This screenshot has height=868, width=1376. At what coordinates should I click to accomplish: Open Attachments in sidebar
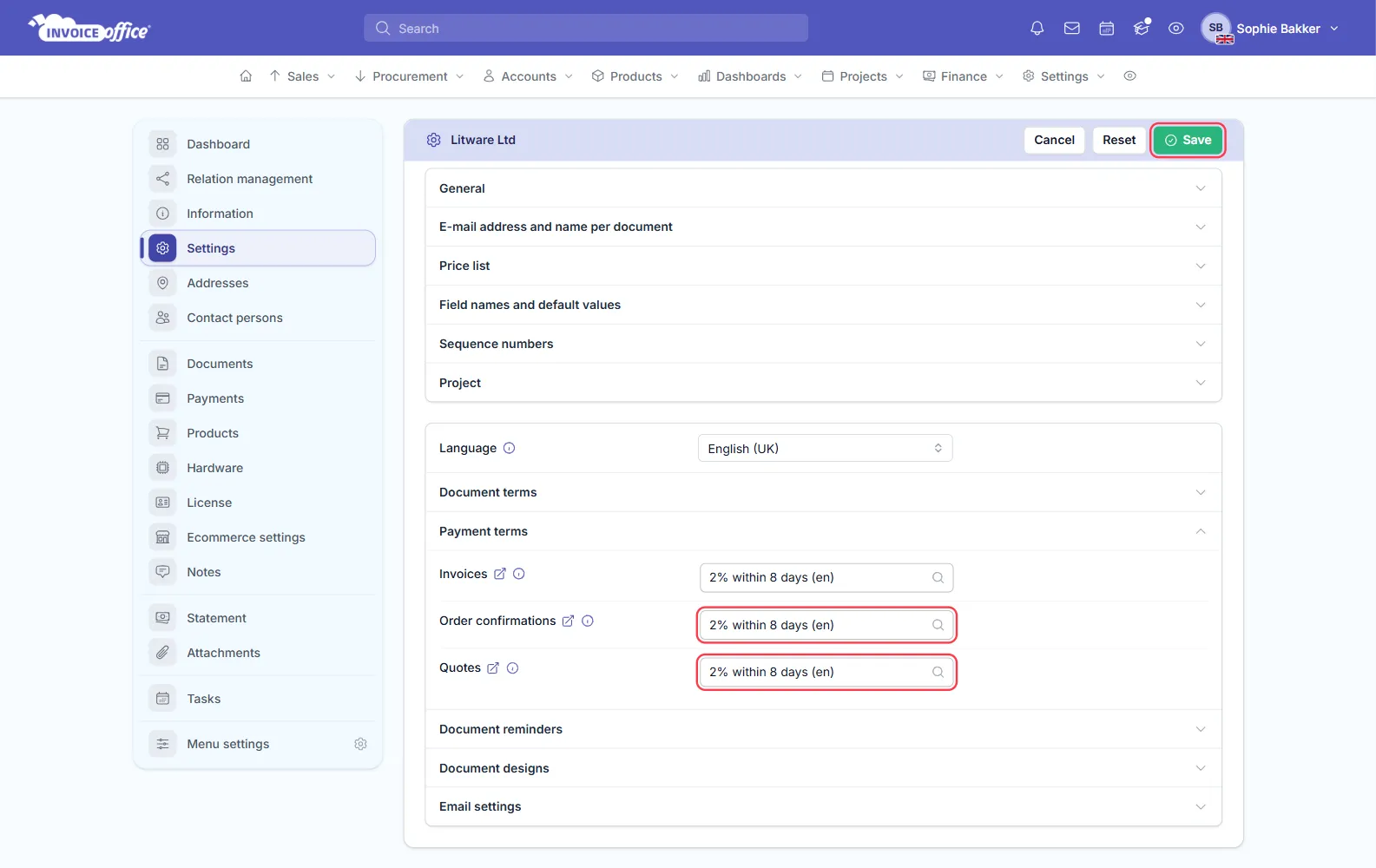click(258, 653)
